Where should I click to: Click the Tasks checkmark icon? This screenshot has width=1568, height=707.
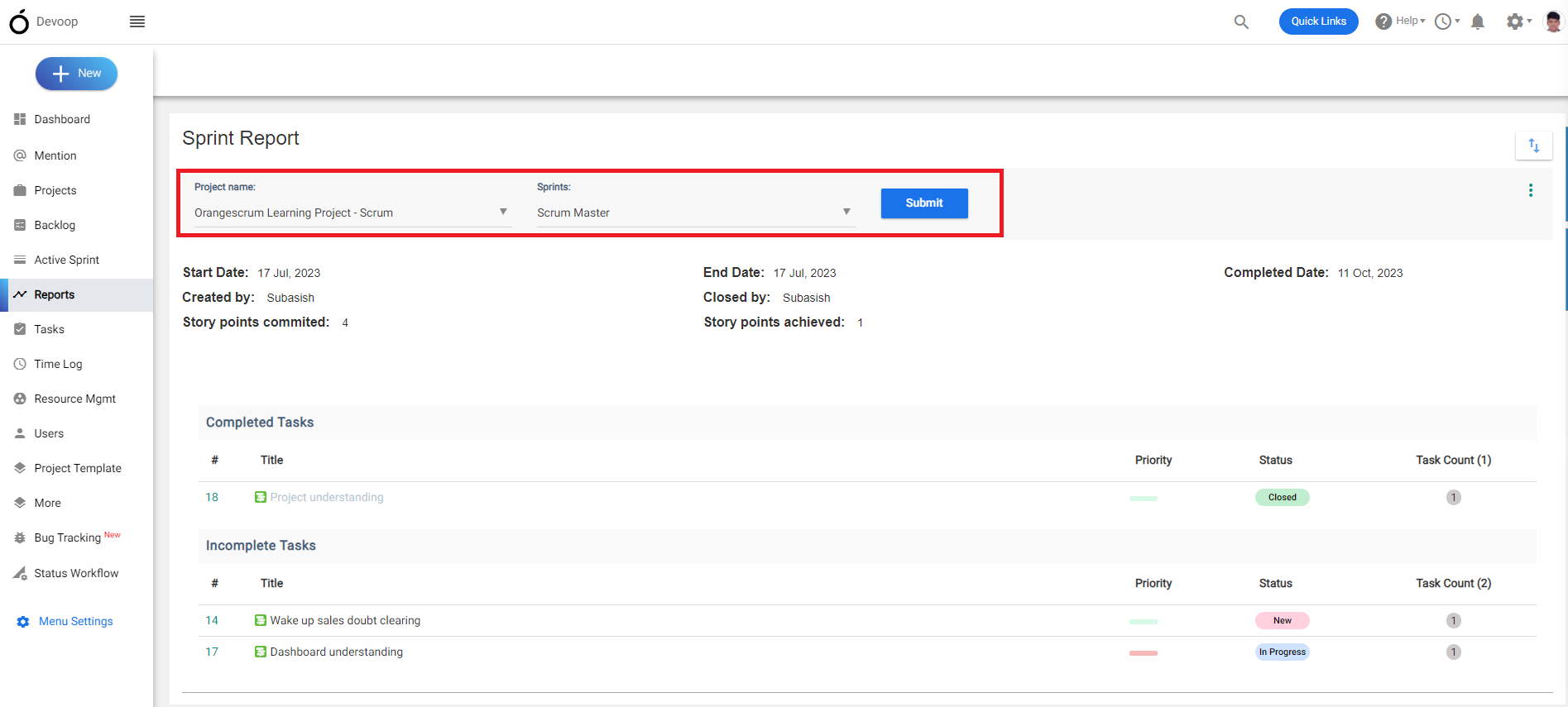[x=20, y=329]
